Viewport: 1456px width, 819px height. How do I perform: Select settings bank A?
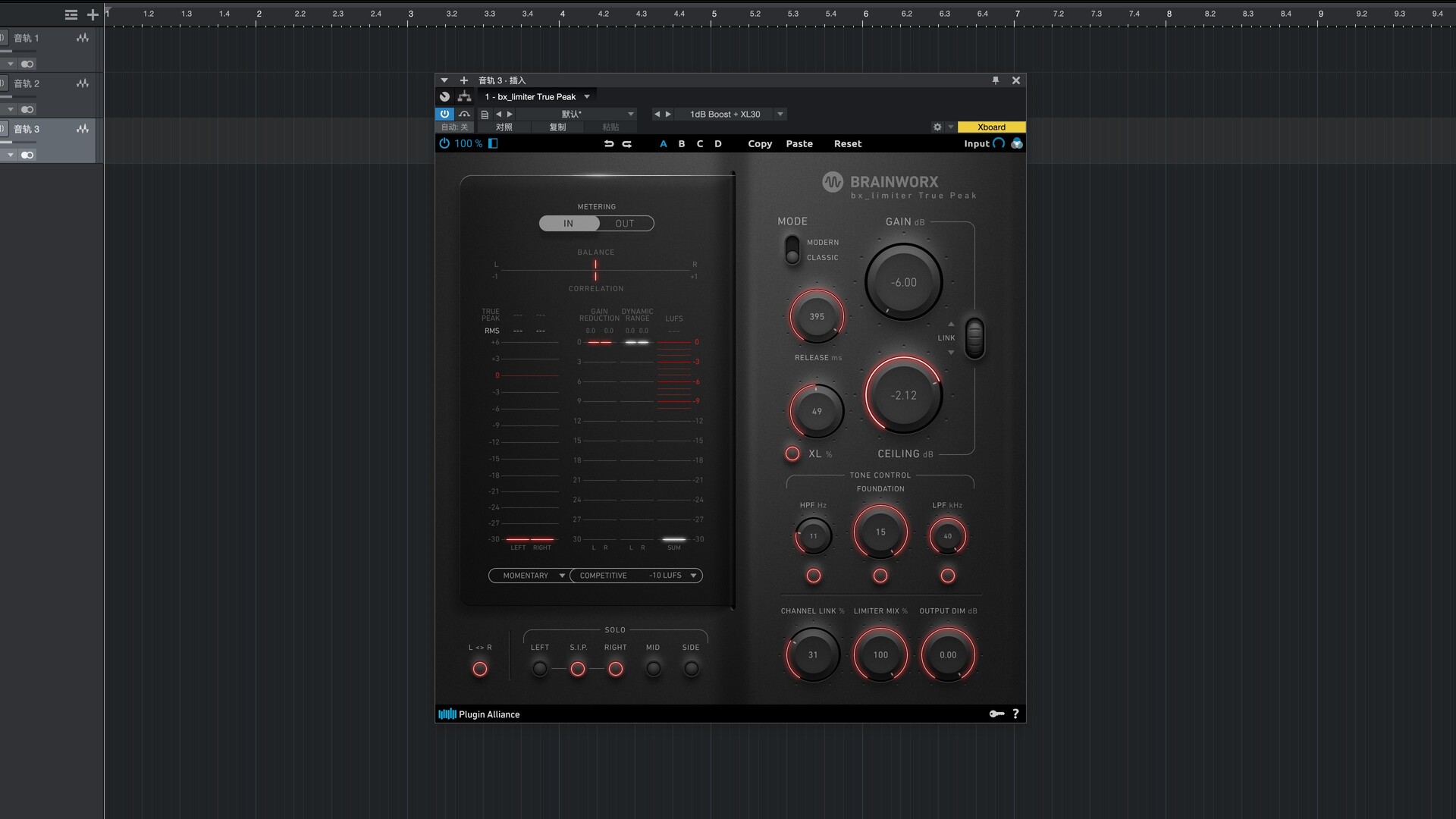click(x=664, y=143)
